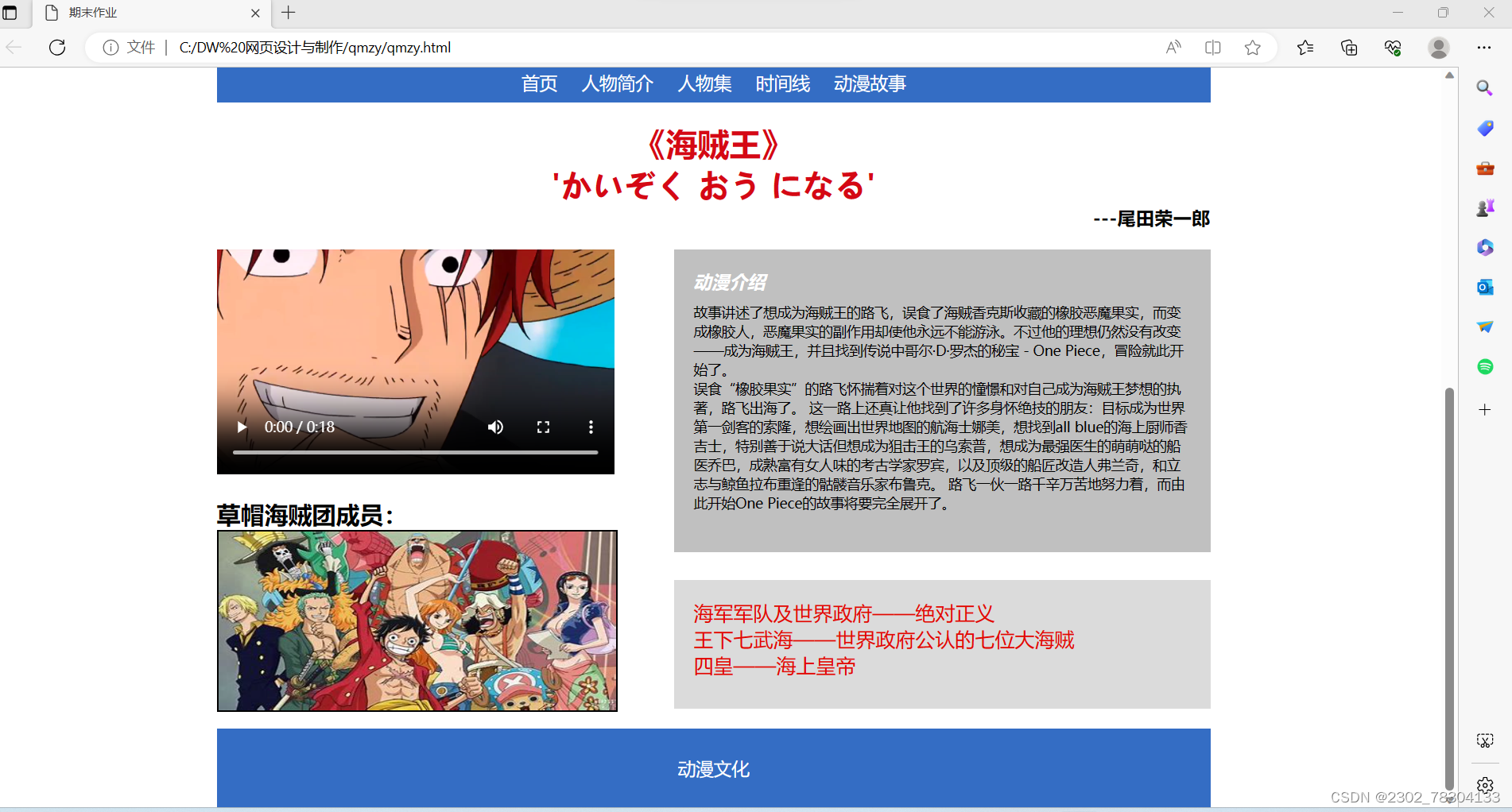Open sidebar Shopping tag icon
1512x812 pixels.
1485,128
